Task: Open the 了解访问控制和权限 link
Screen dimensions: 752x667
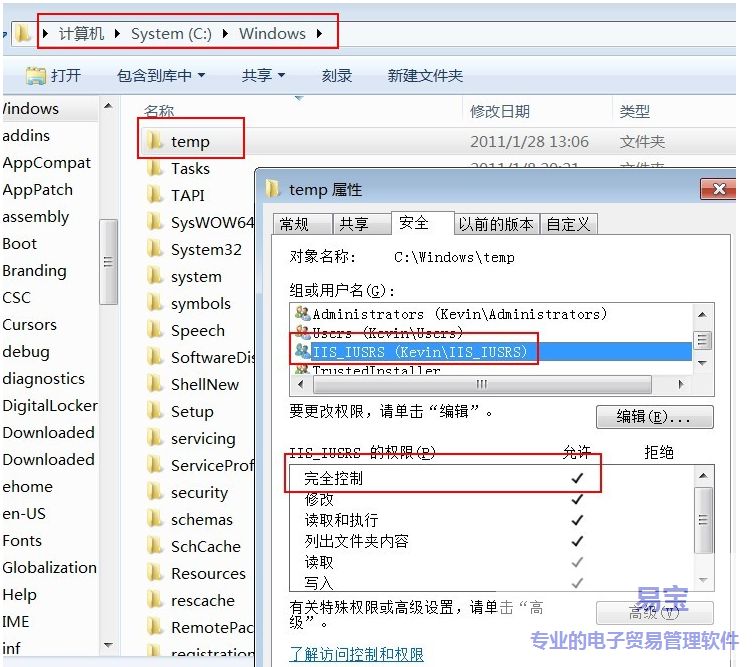Action: point(356,654)
